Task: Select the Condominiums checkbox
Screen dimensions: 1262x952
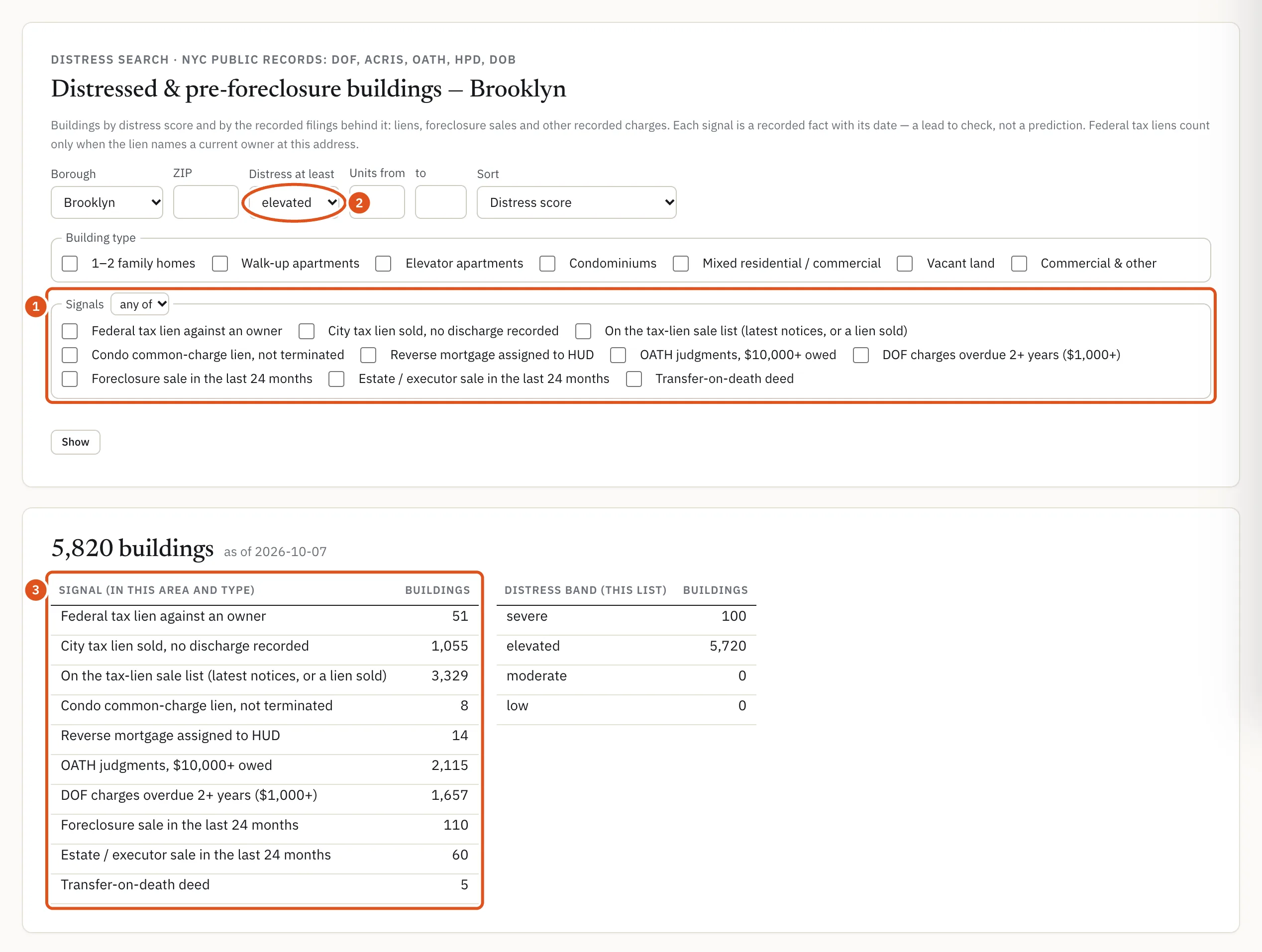Action: click(547, 264)
